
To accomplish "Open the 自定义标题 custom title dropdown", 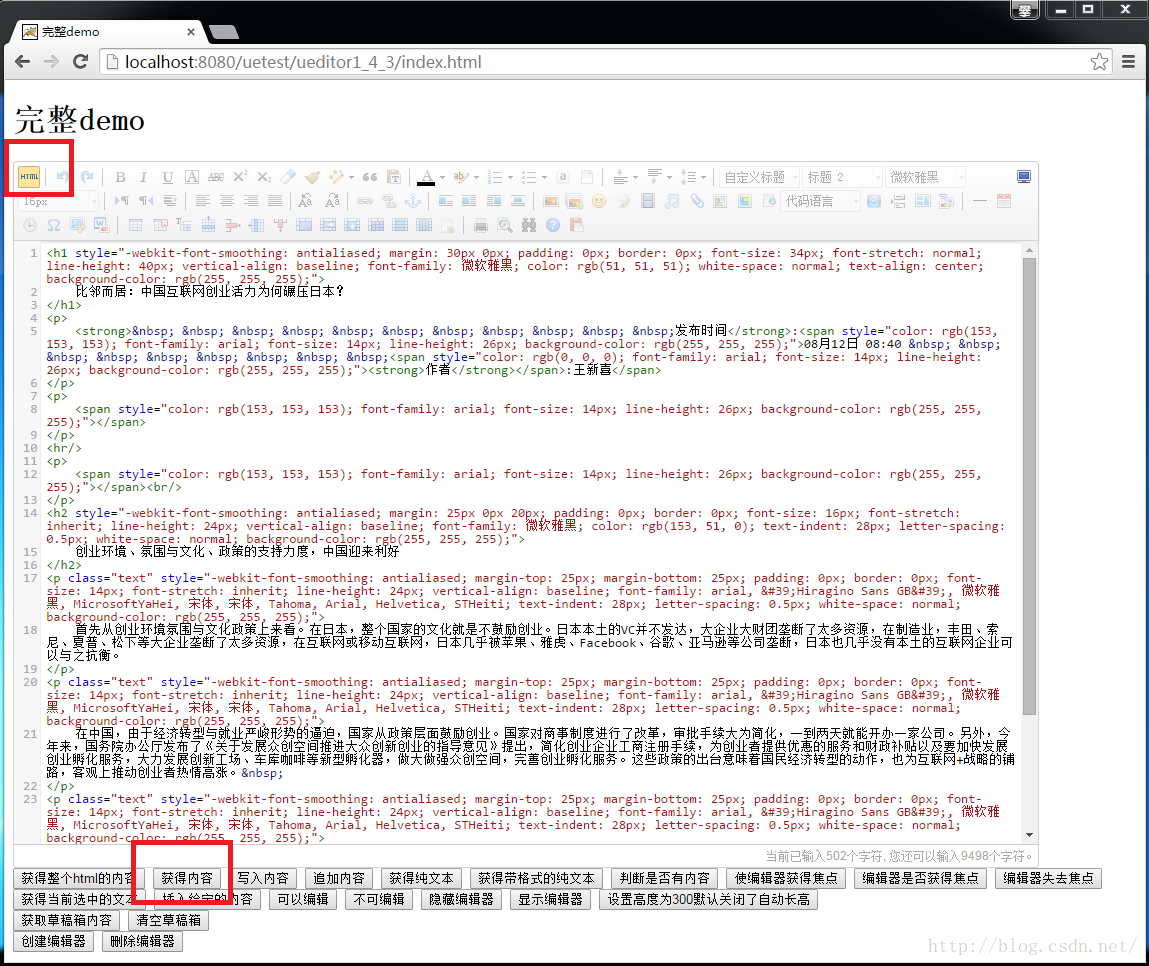I will (760, 177).
